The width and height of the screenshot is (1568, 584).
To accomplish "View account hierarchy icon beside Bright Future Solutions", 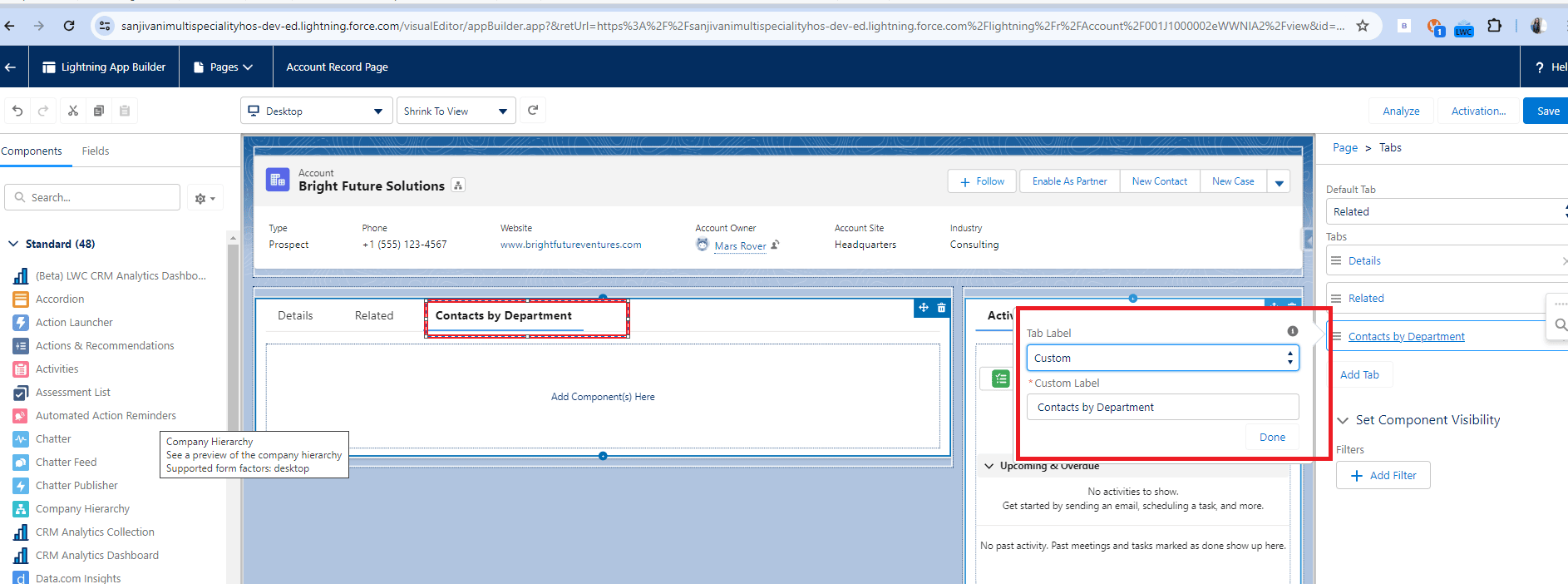I will tap(458, 186).
